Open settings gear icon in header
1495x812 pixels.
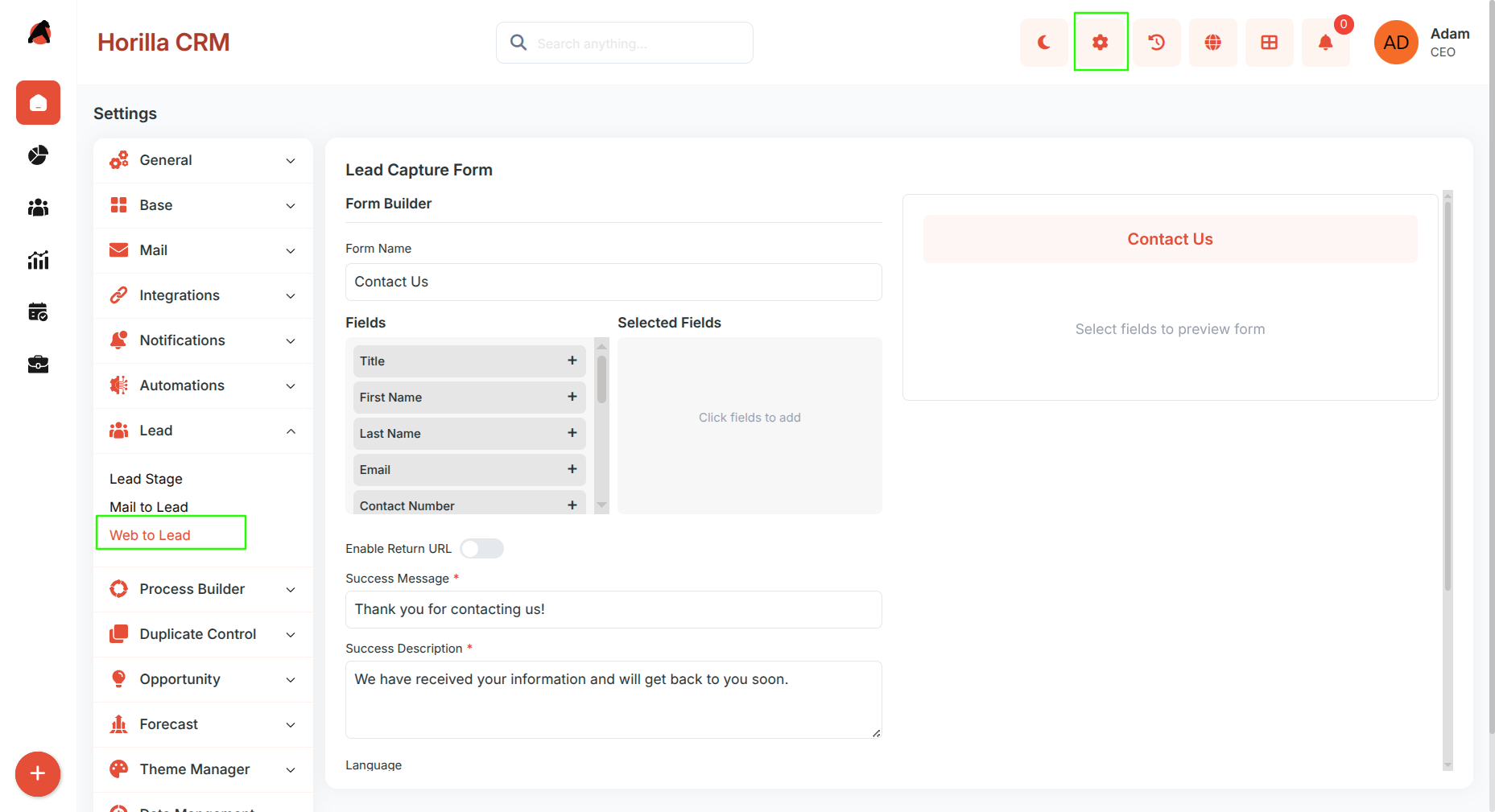pos(1101,43)
